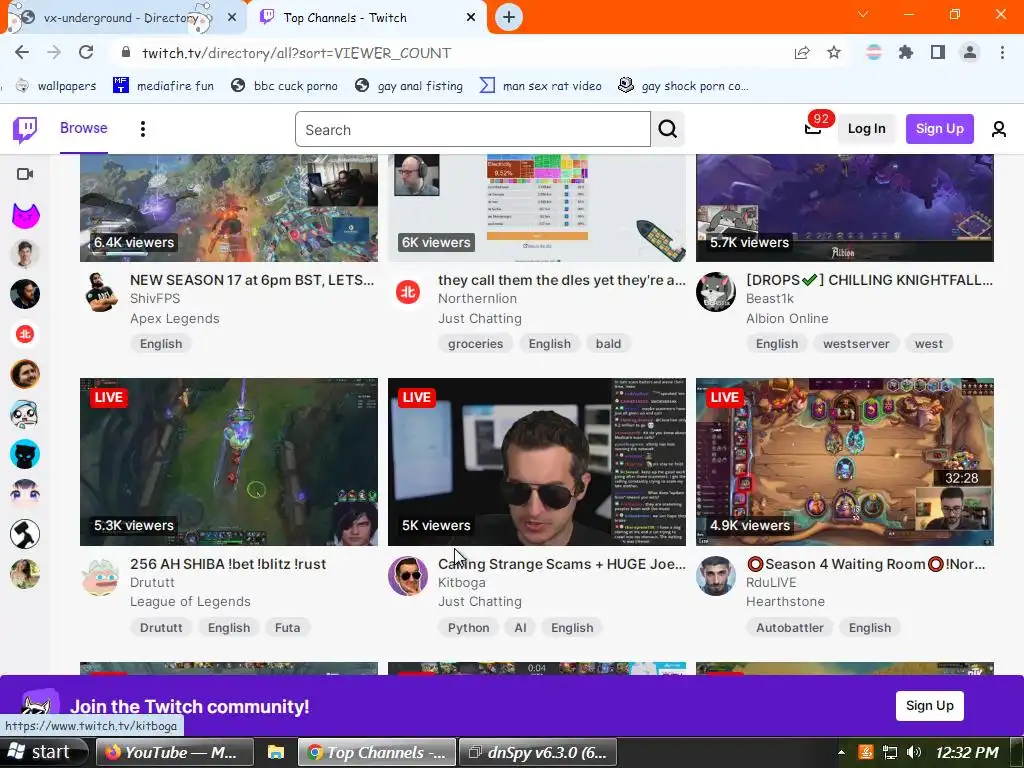Switch to the vx-underground Directory tab
The image size is (1024, 768).
(x=121, y=18)
